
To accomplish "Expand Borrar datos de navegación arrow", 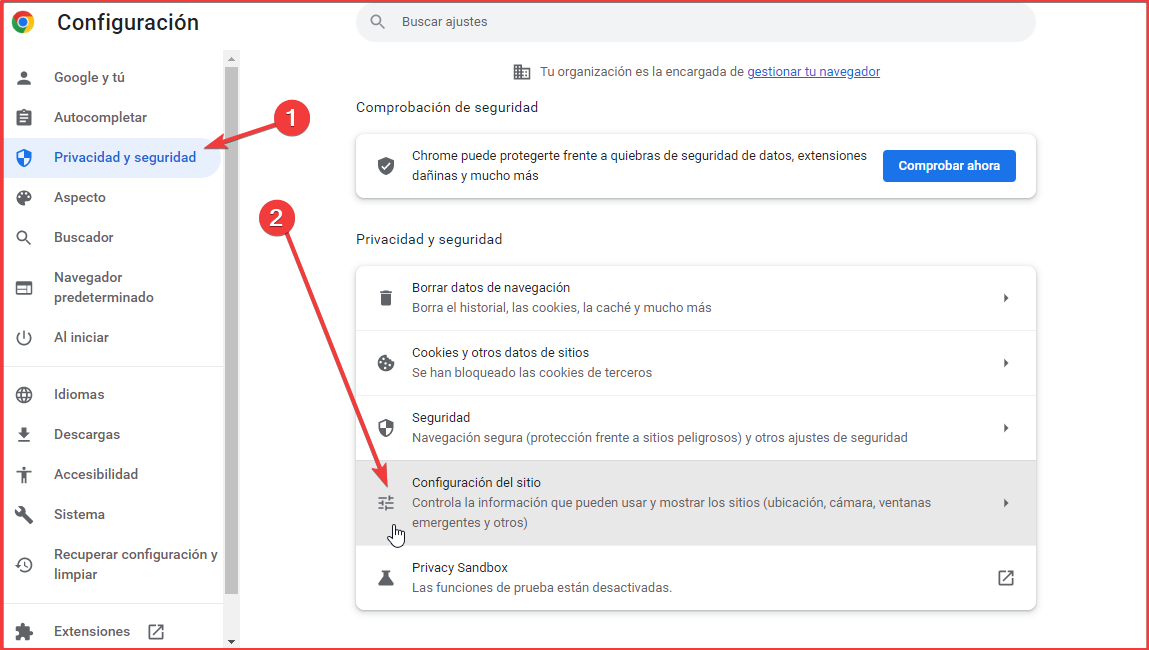I will (1006, 298).
